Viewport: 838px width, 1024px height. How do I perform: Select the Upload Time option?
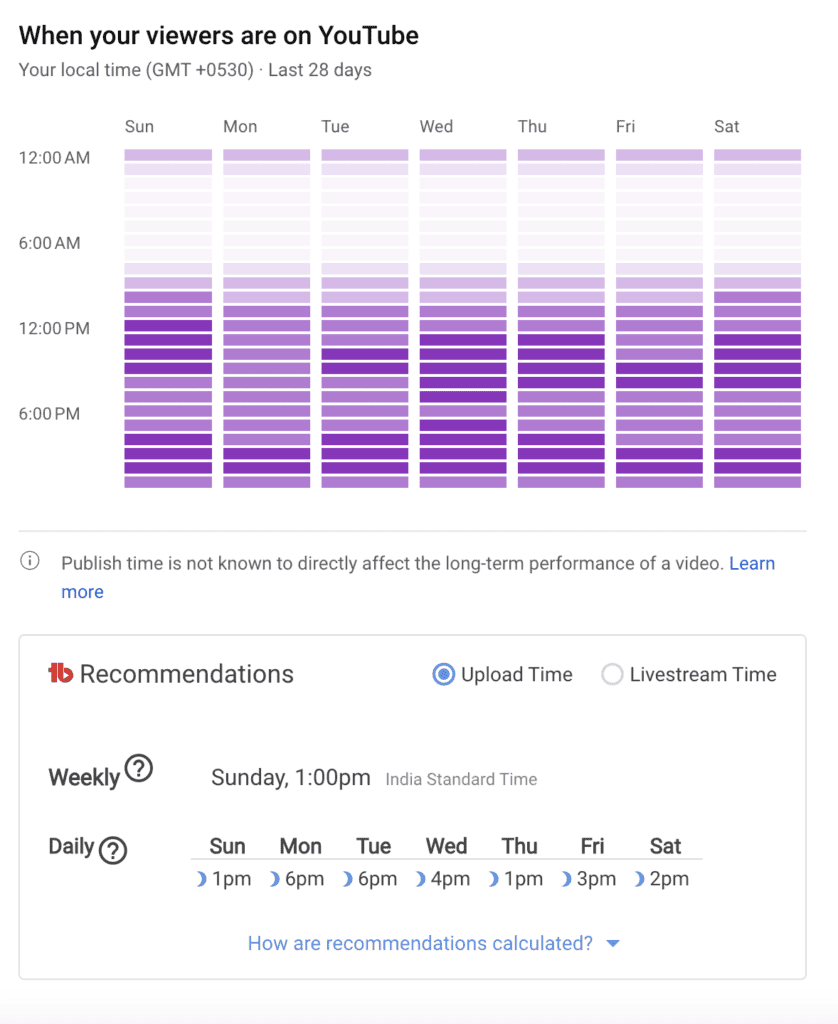pyautogui.click(x=443, y=674)
